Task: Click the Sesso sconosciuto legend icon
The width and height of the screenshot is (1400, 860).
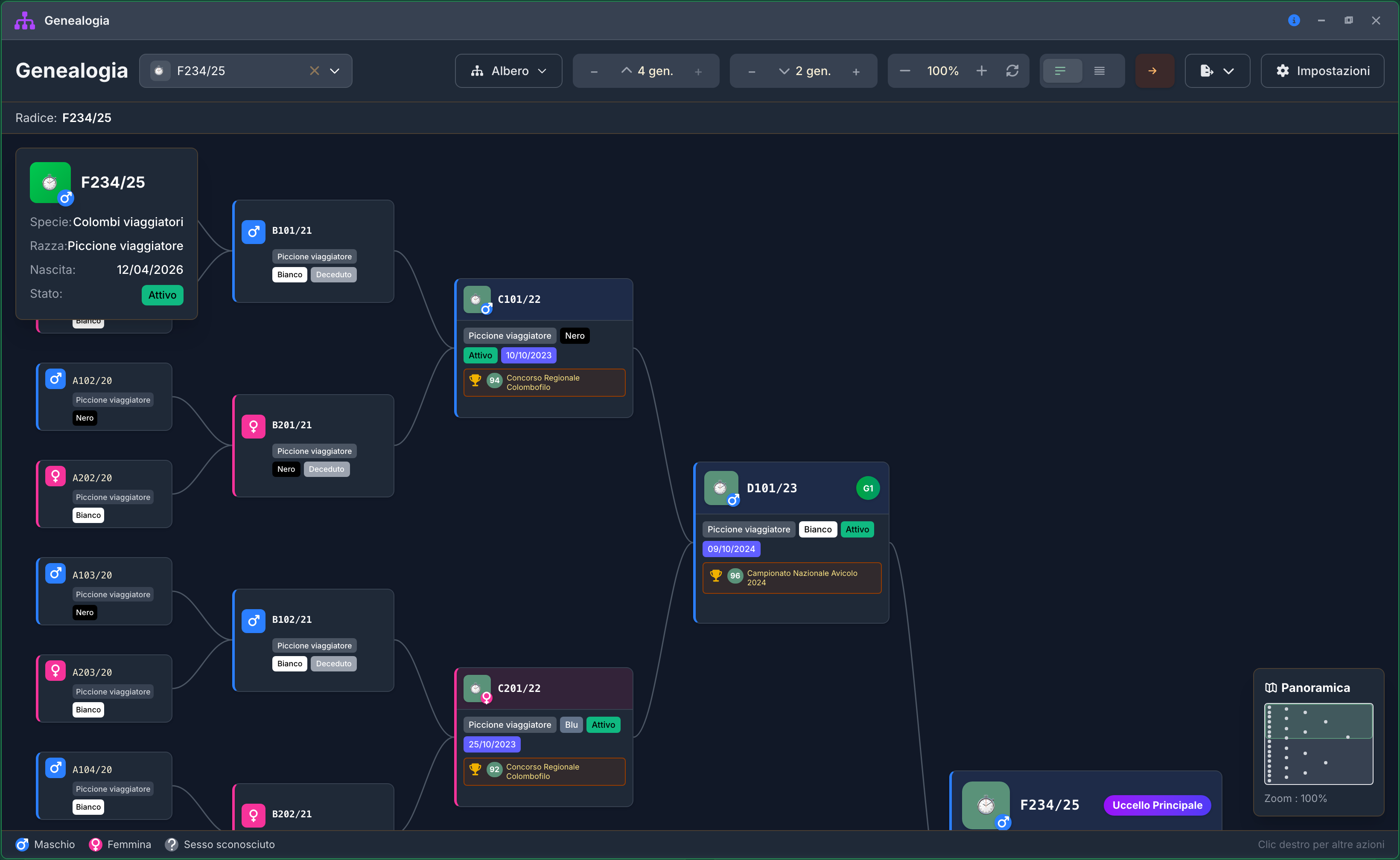Action: (x=171, y=845)
